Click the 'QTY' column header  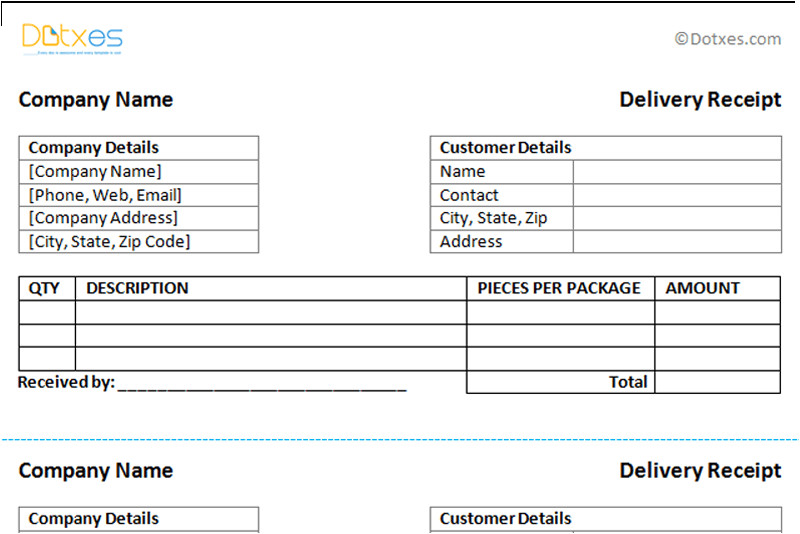[x=47, y=289]
